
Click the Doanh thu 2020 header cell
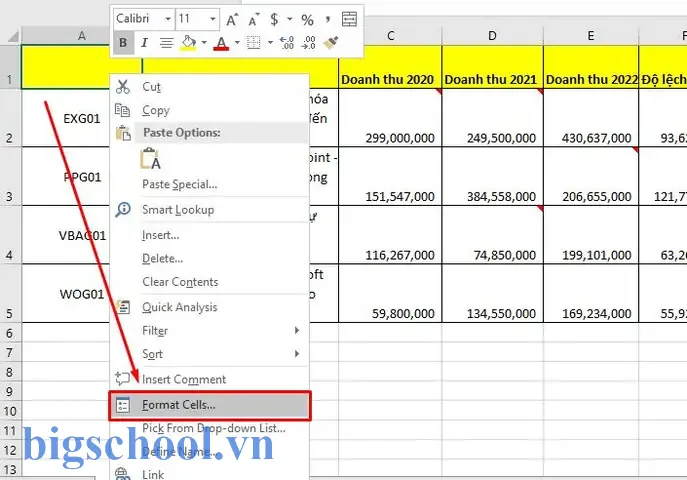pos(390,67)
